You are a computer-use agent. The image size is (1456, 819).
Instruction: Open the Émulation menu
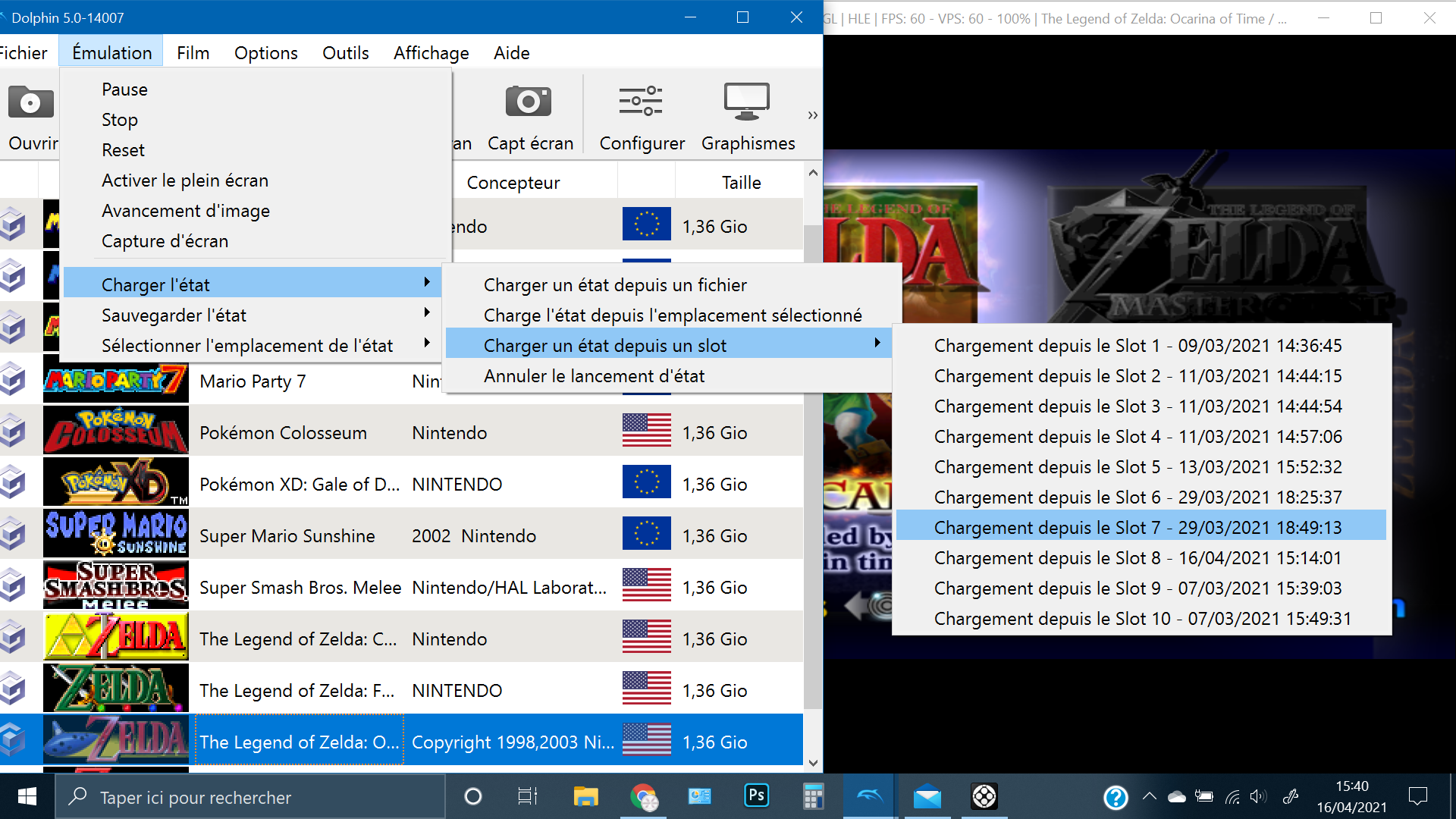coord(112,52)
